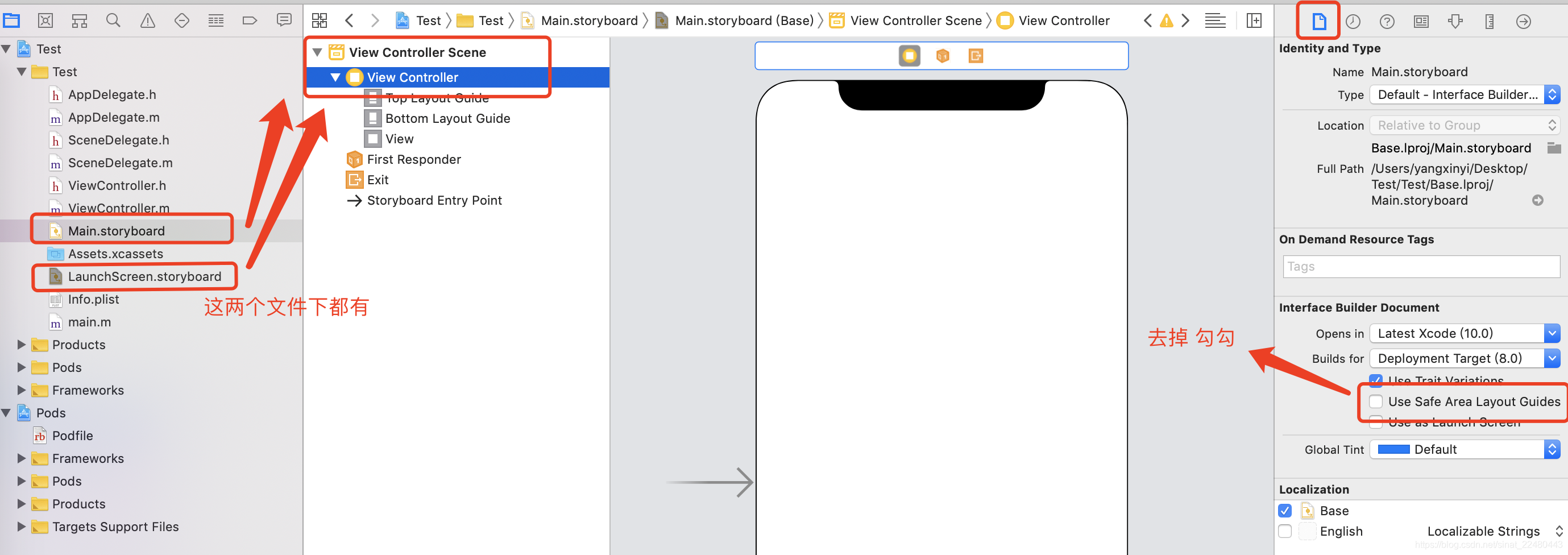Open the Report navigator speech-bubble icon

tap(284, 20)
